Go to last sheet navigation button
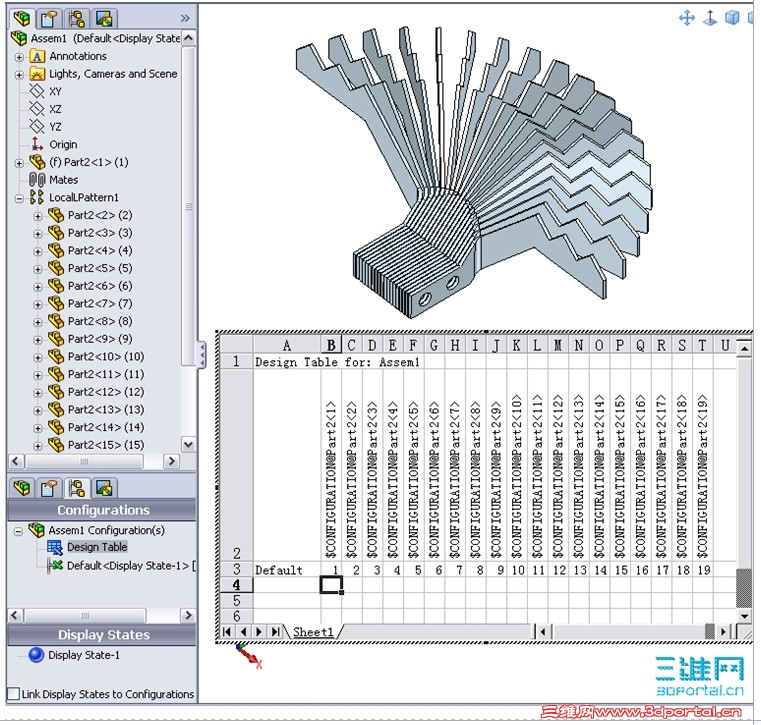Image resolution: width=761 pixels, height=725 pixels. pos(275,632)
